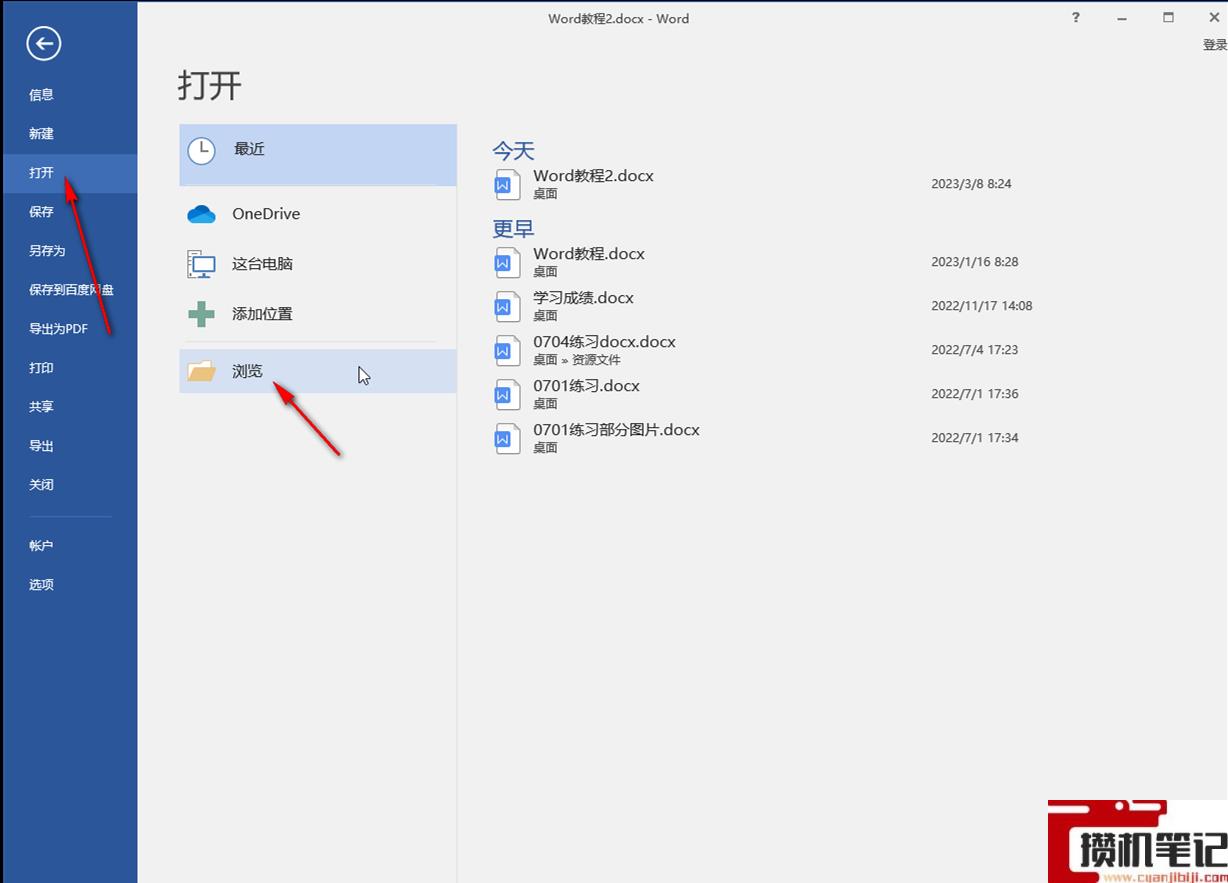
Task: Click the path 桌面 » 资源文件
Action: 577,360
